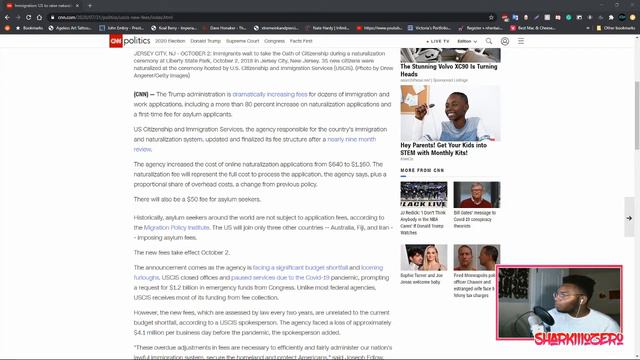Click the Chrome profile avatar icon
This screenshot has width=640, height=360.
click(622, 18)
